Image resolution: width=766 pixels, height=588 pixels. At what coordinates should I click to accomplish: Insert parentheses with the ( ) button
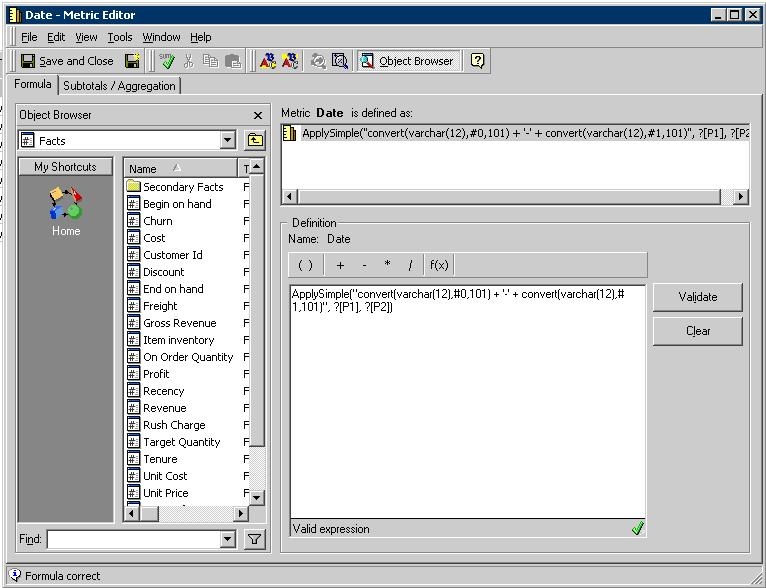pos(306,265)
